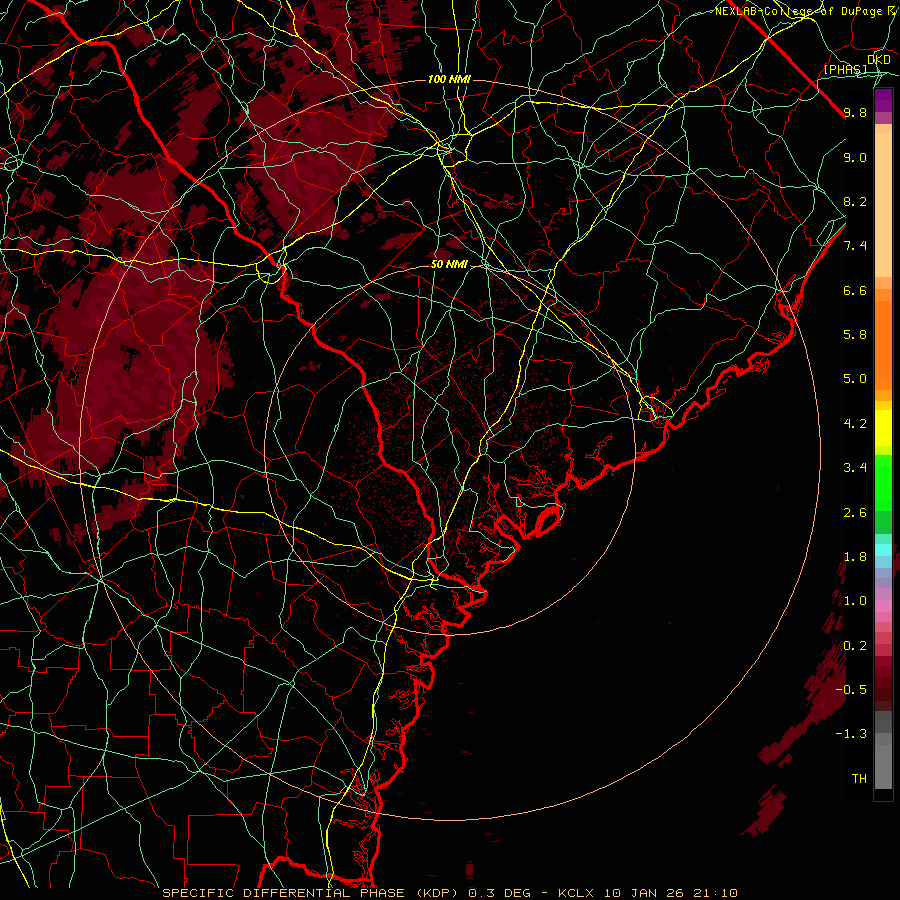Click the 8.2 scale value
900x900 pixels.
tap(855, 201)
